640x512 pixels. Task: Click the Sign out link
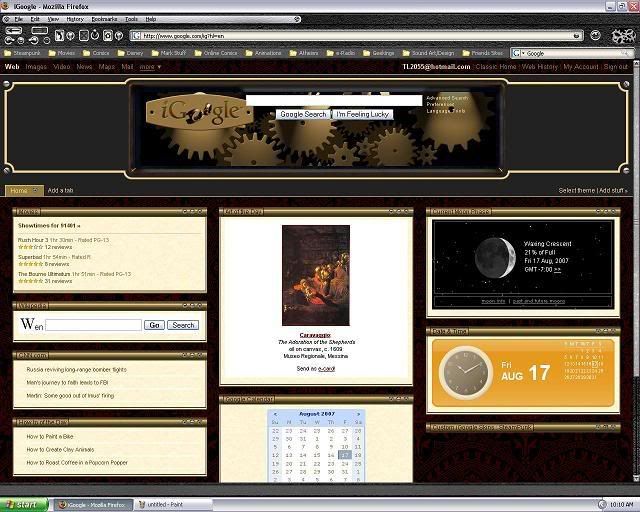point(616,67)
